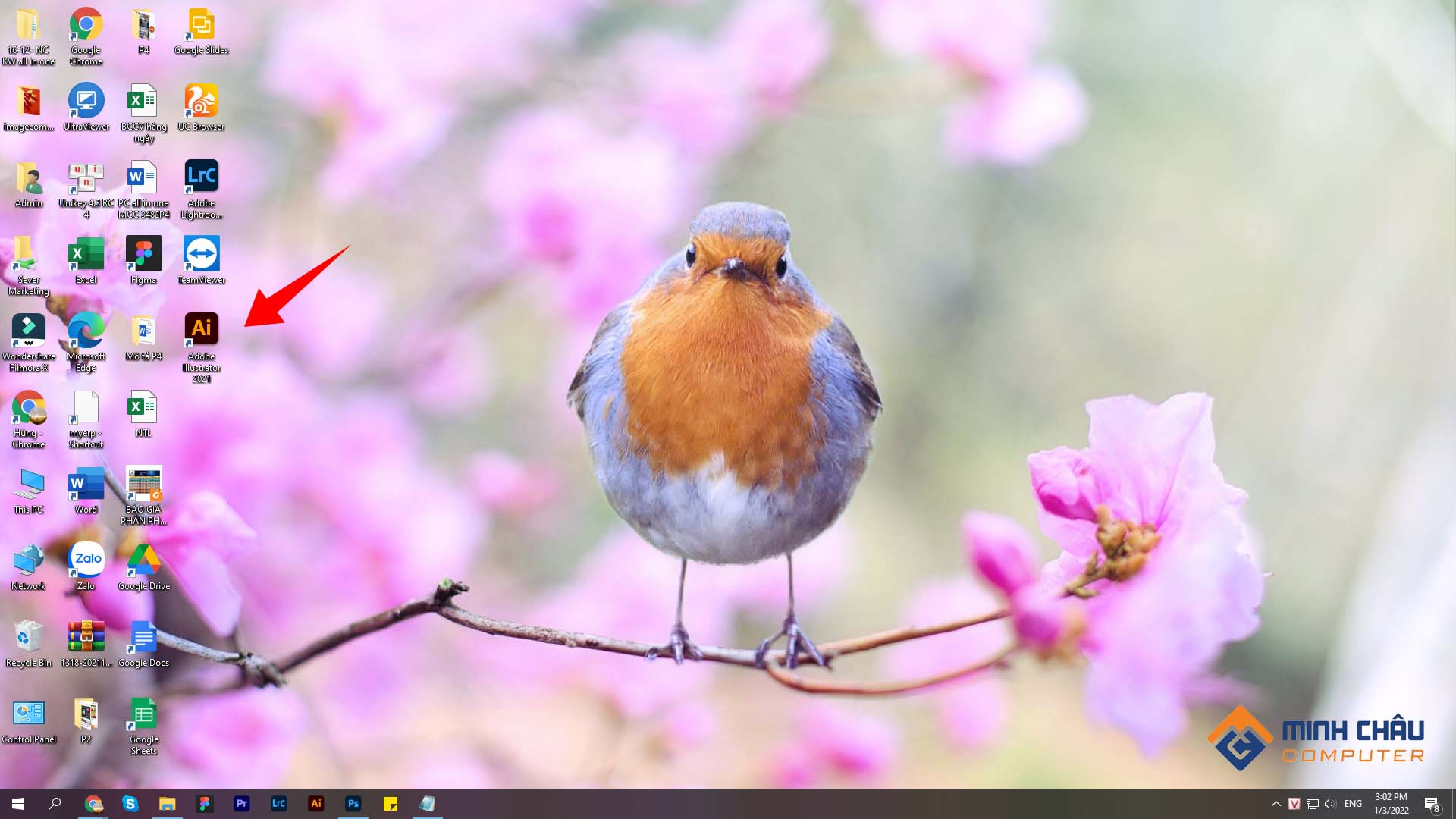The width and height of the screenshot is (1456, 819).
Task: Select the Google Drive desktop icon
Action: [x=143, y=567]
